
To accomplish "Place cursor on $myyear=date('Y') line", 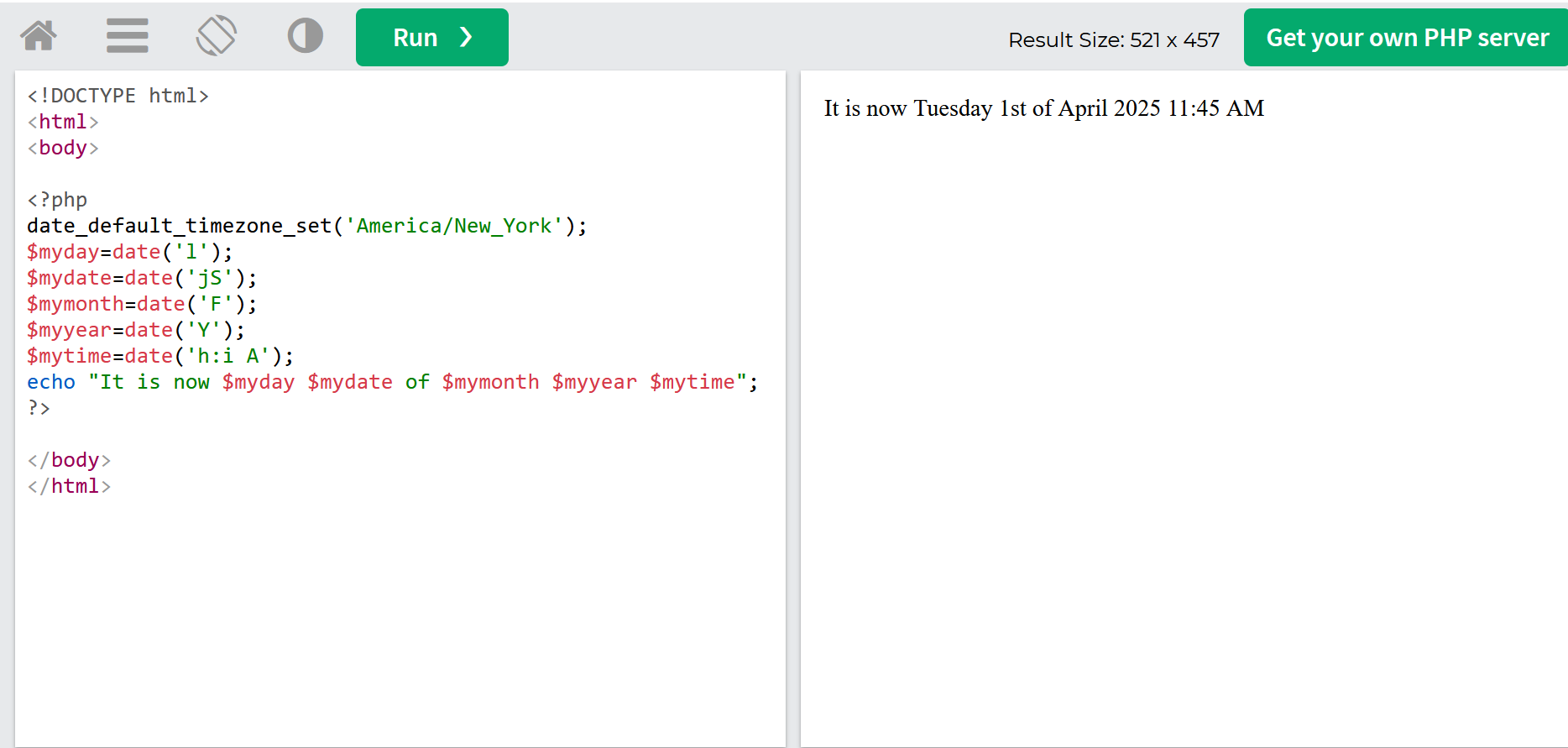I will (136, 330).
